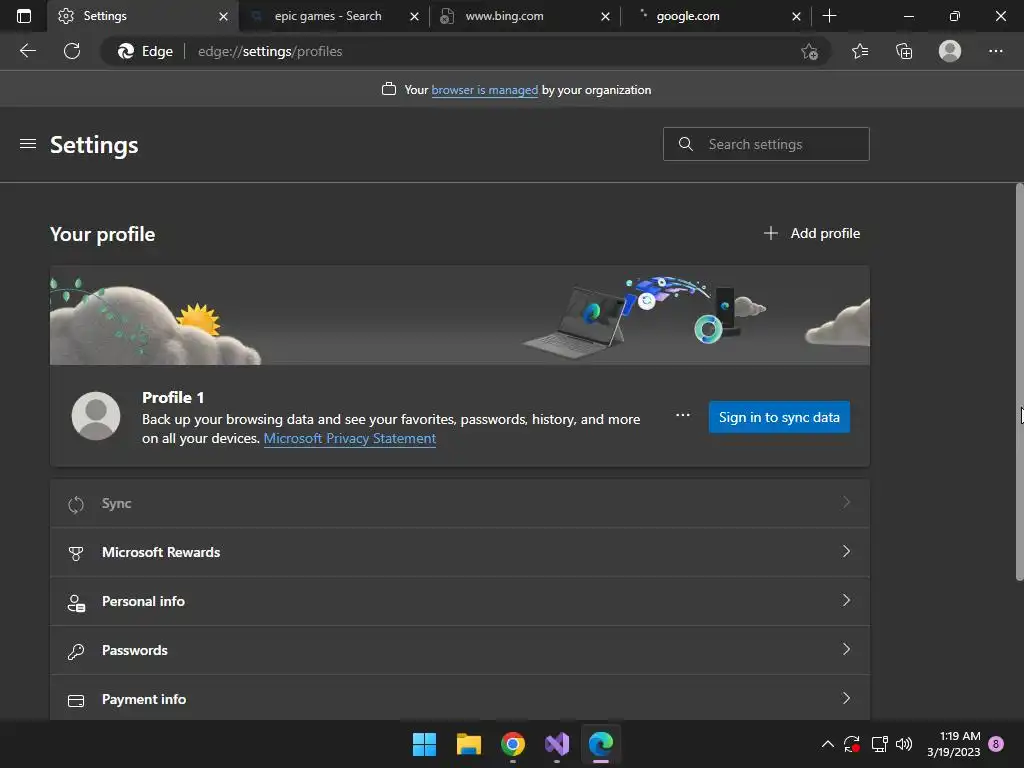Image resolution: width=1024 pixels, height=768 pixels.
Task: Open the clock and date flyout
Action: click(x=953, y=744)
